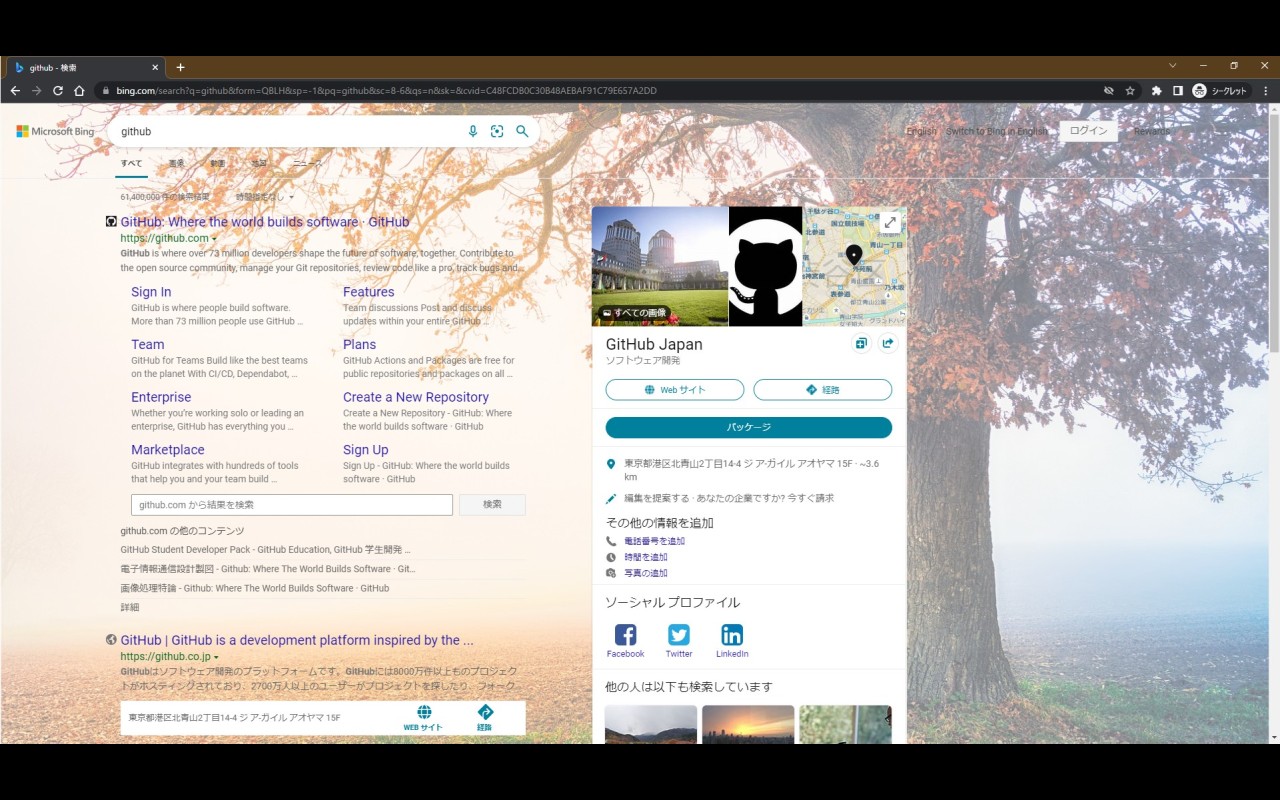Click the パッケージ button
1280x800 pixels.
point(748,427)
